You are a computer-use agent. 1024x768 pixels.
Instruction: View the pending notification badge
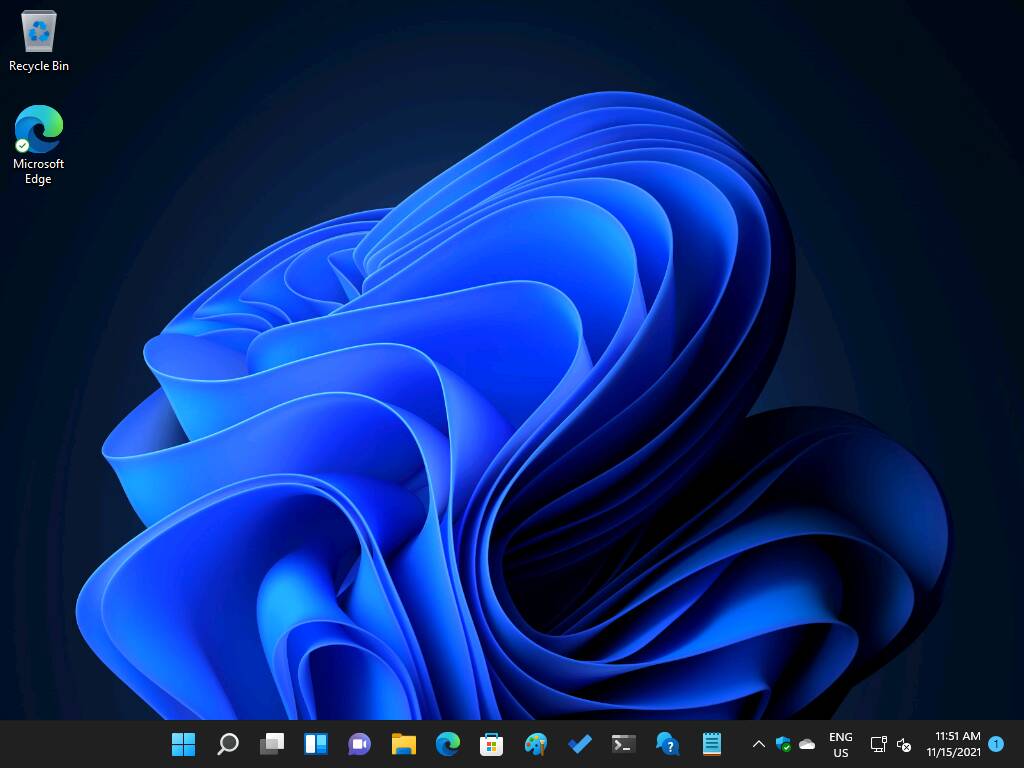(996, 744)
